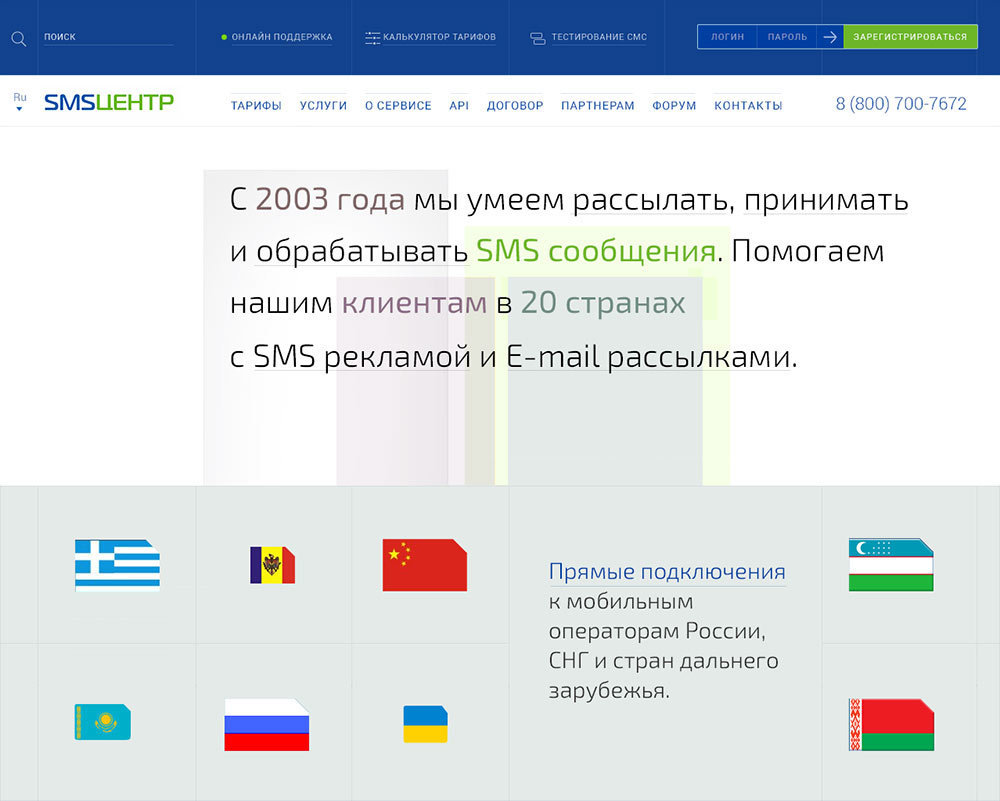
Task: Choose the Kazakhstan flag icon
Action: click(x=102, y=721)
